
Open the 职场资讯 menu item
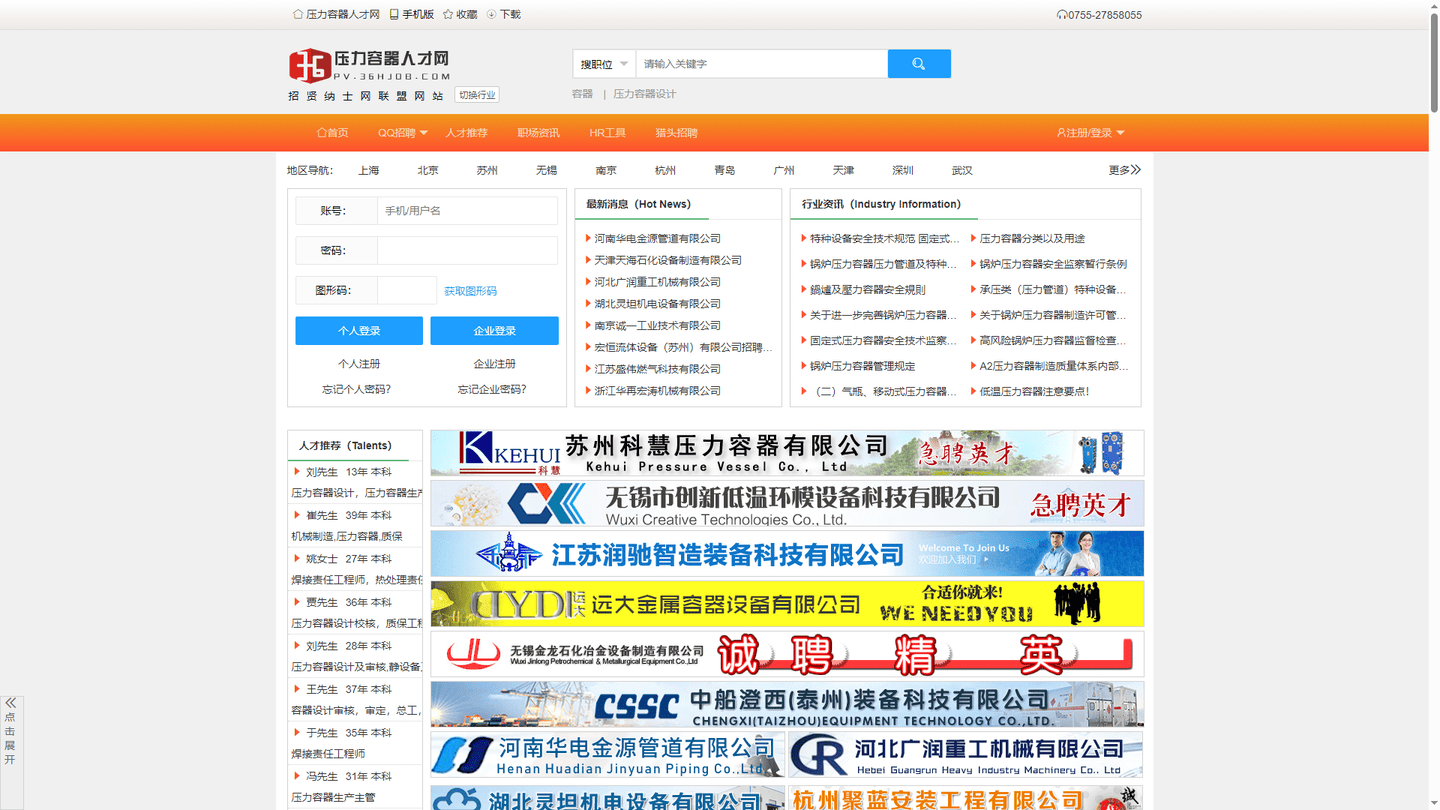pos(538,133)
